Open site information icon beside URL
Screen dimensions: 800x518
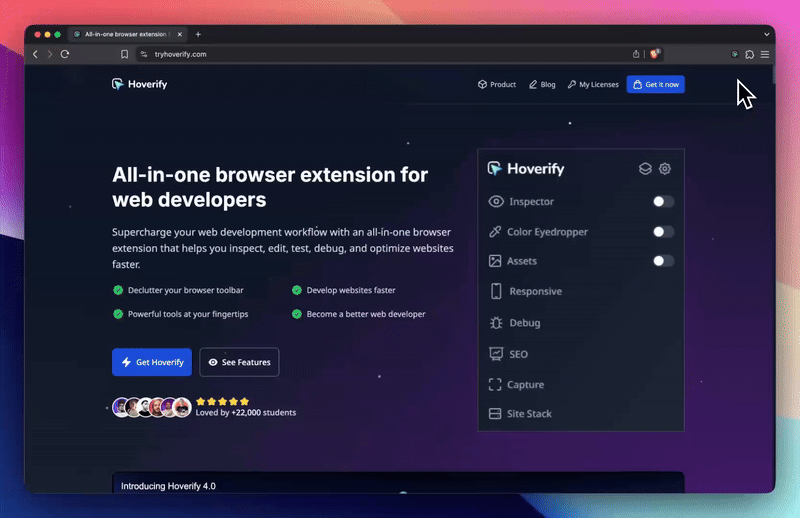pos(144,54)
